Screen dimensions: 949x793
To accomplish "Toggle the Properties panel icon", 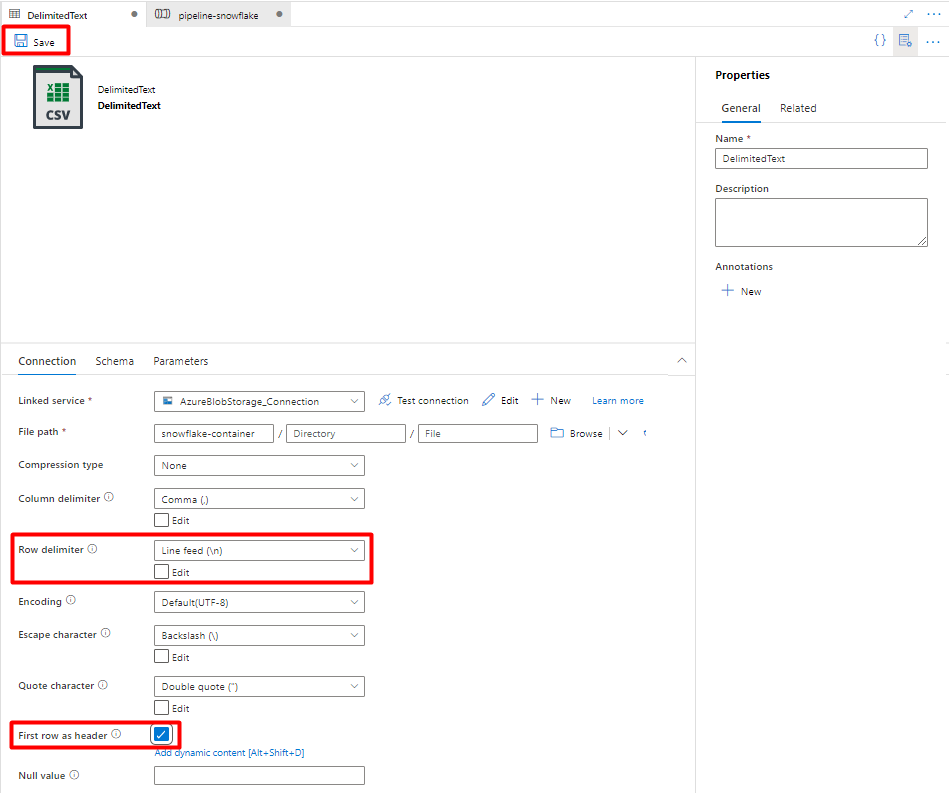I will [905, 41].
